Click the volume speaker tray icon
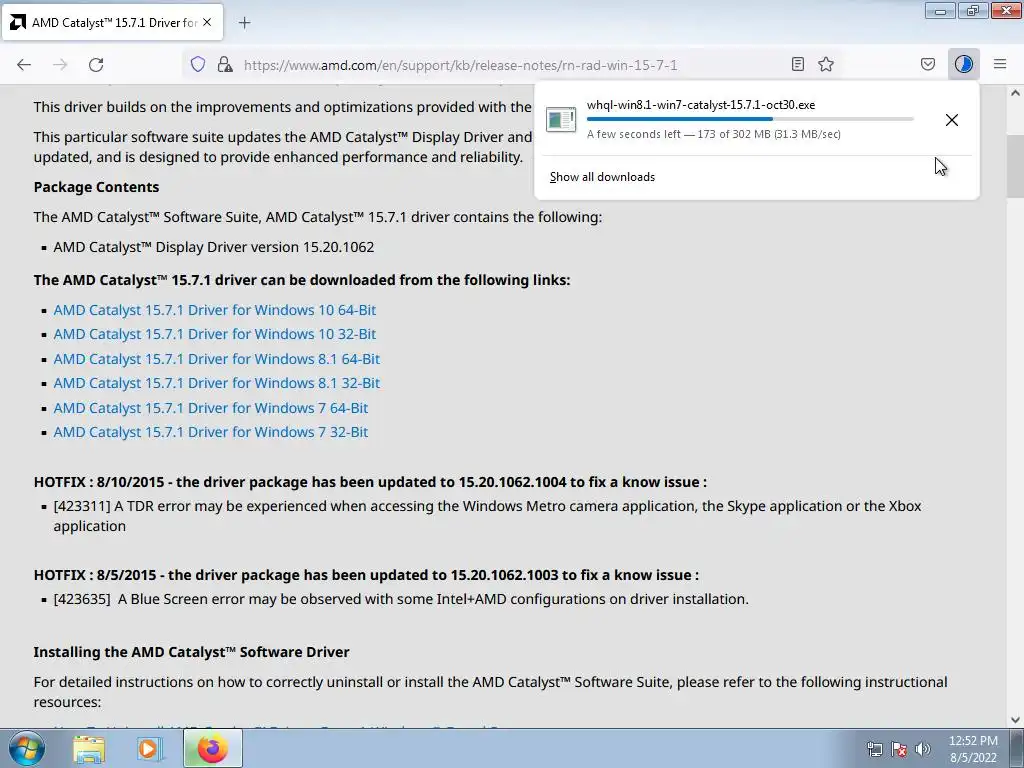This screenshot has width=1024, height=768. point(923,749)
